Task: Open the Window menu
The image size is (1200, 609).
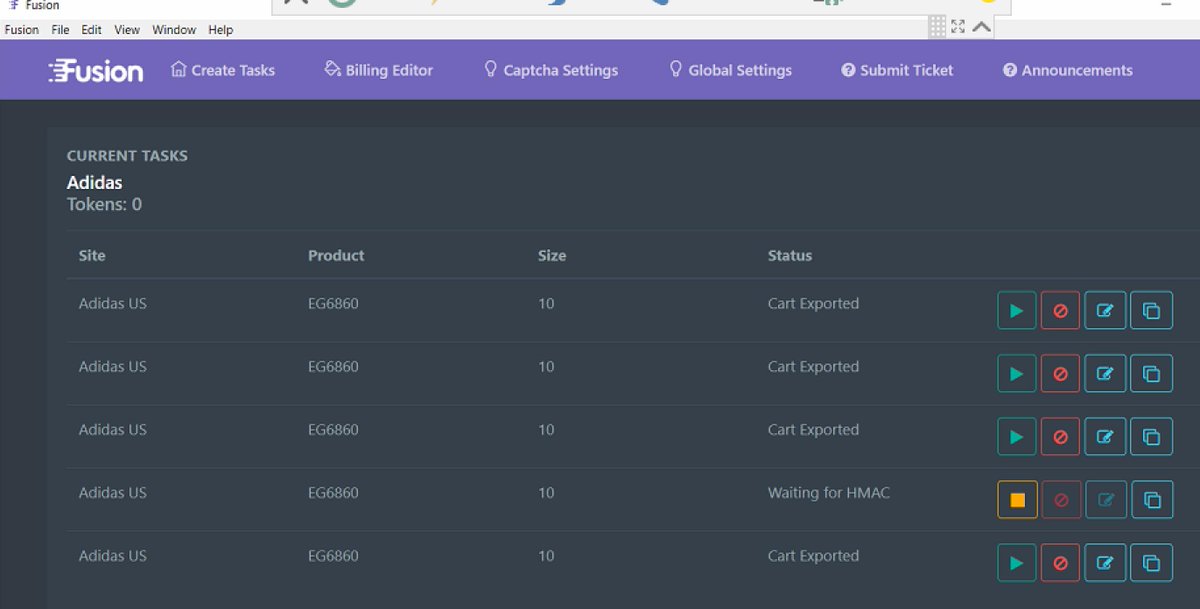Action: 173,29
